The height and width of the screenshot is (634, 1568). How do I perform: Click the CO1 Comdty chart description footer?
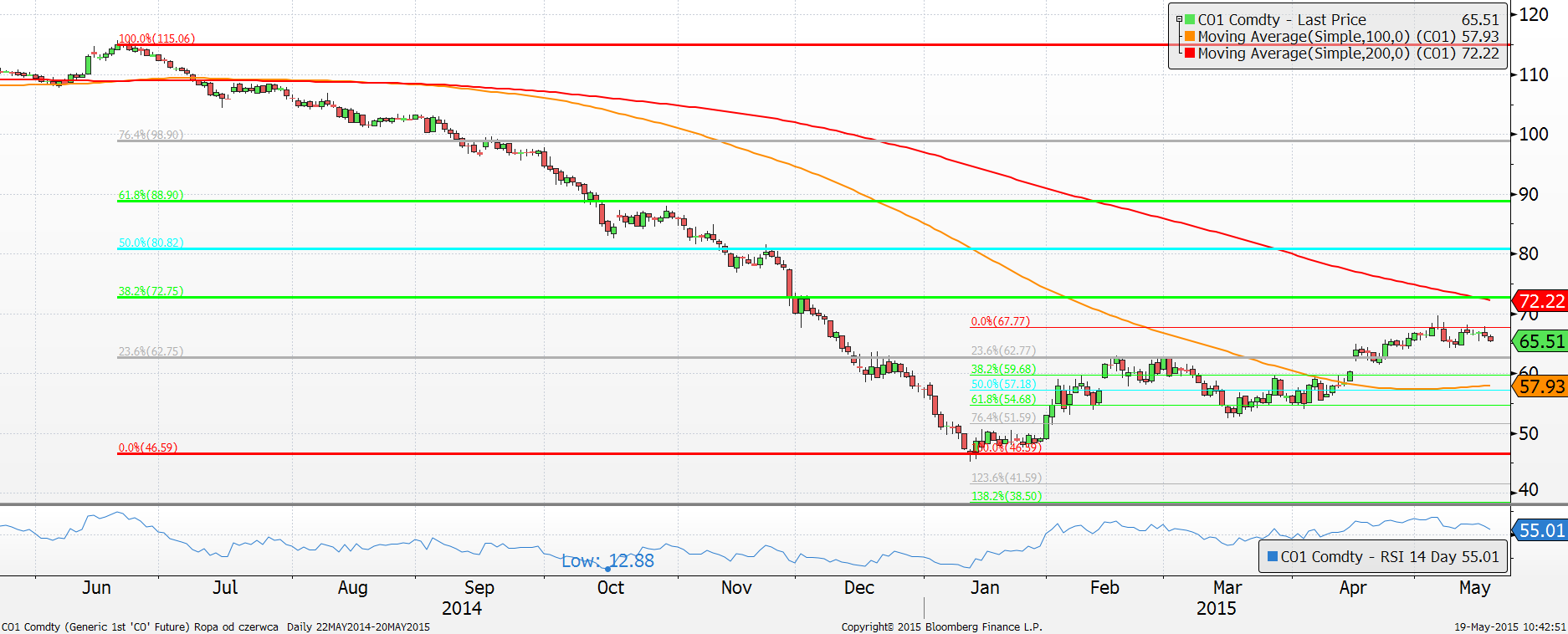[x=216, y=627]
